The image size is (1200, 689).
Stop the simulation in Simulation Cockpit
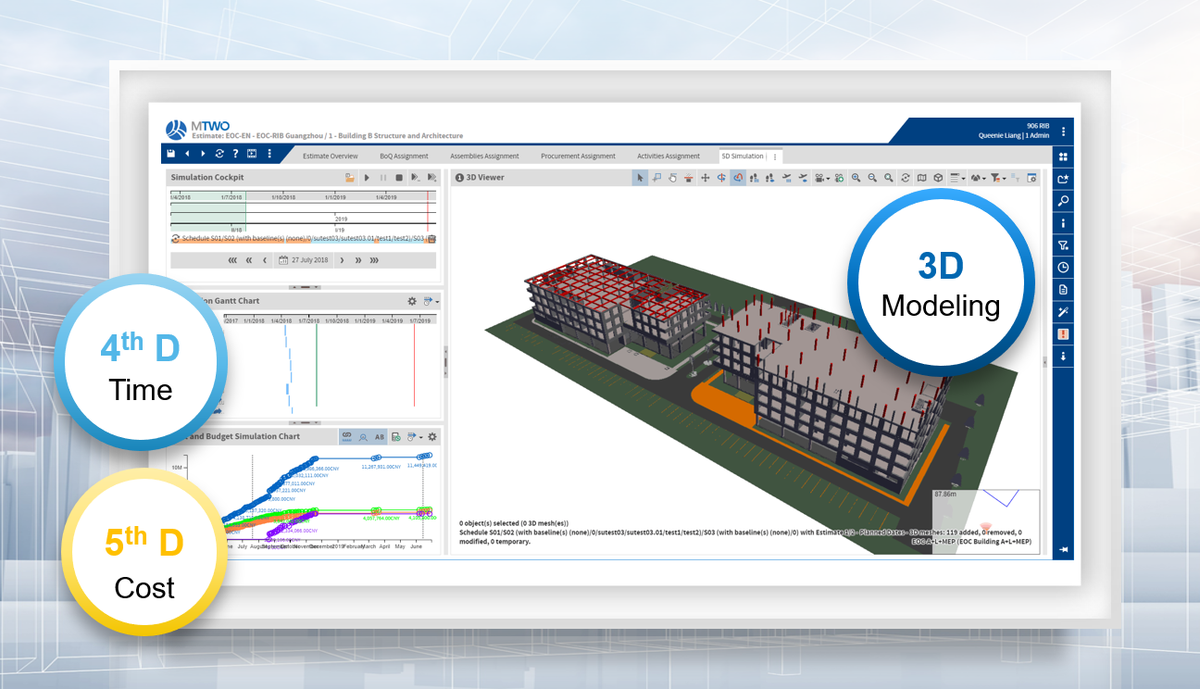pyautogui.click(x=399, y=177)
